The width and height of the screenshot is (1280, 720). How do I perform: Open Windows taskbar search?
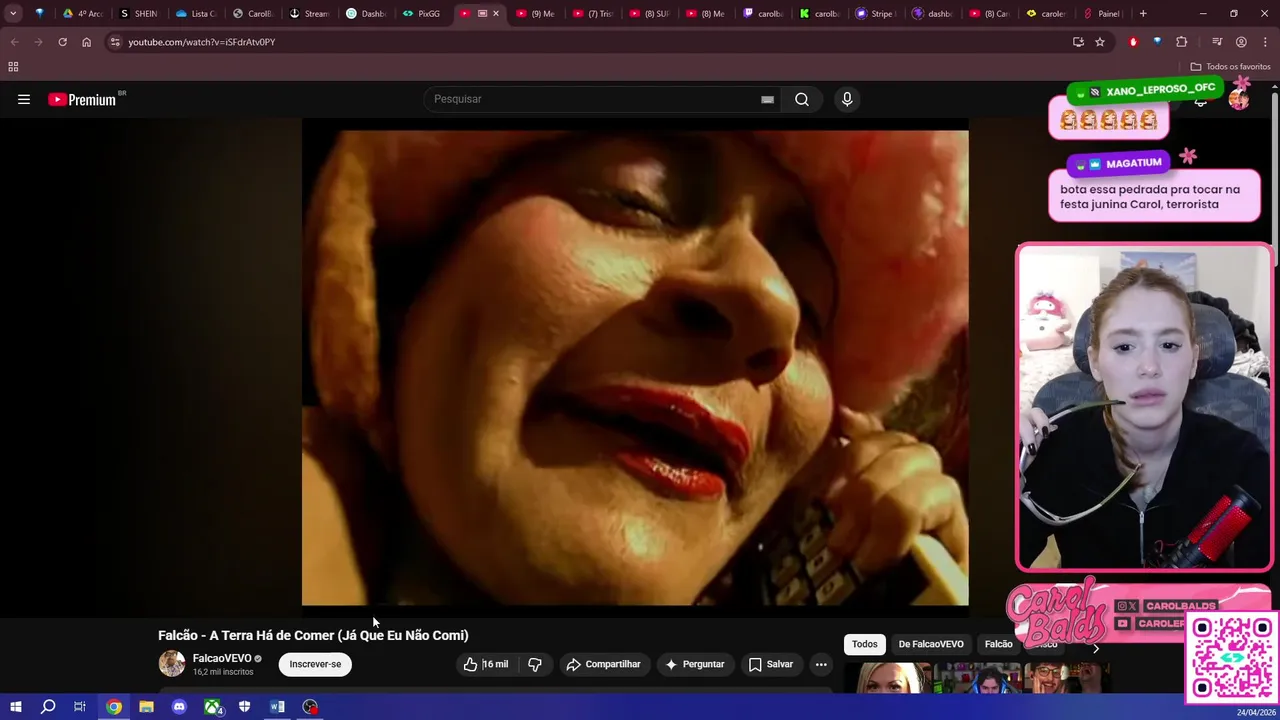tap(48, 707)
